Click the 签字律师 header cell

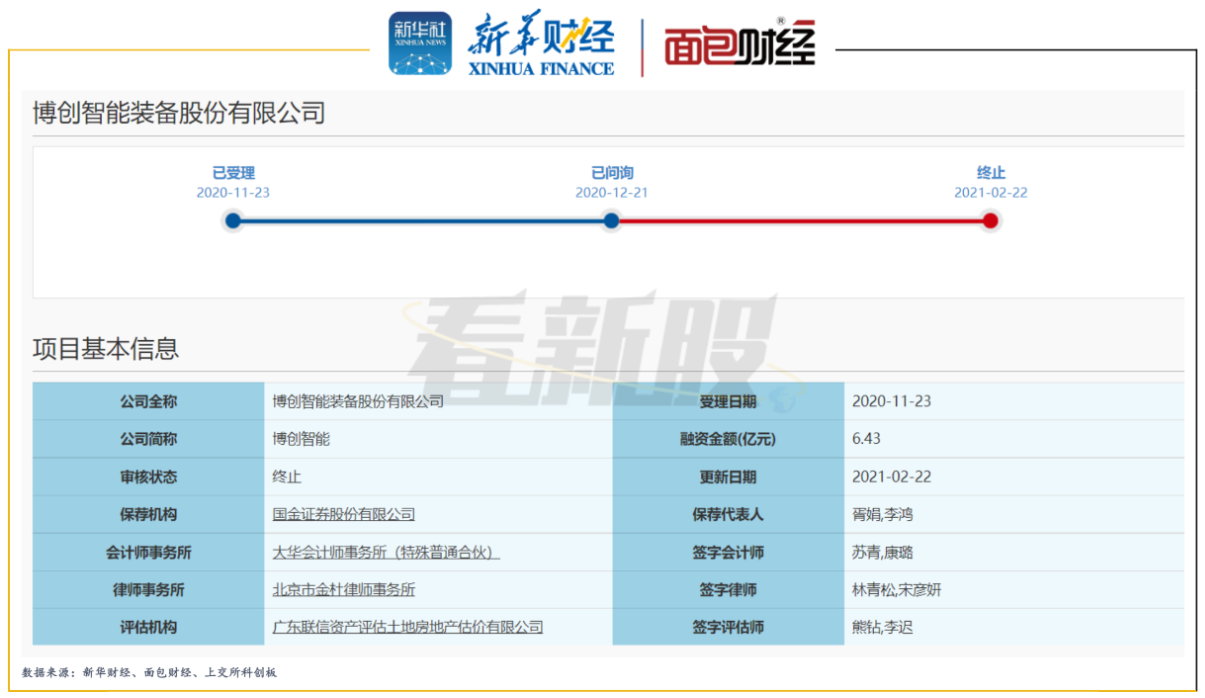pyautogui.click(x=728, y=590)
